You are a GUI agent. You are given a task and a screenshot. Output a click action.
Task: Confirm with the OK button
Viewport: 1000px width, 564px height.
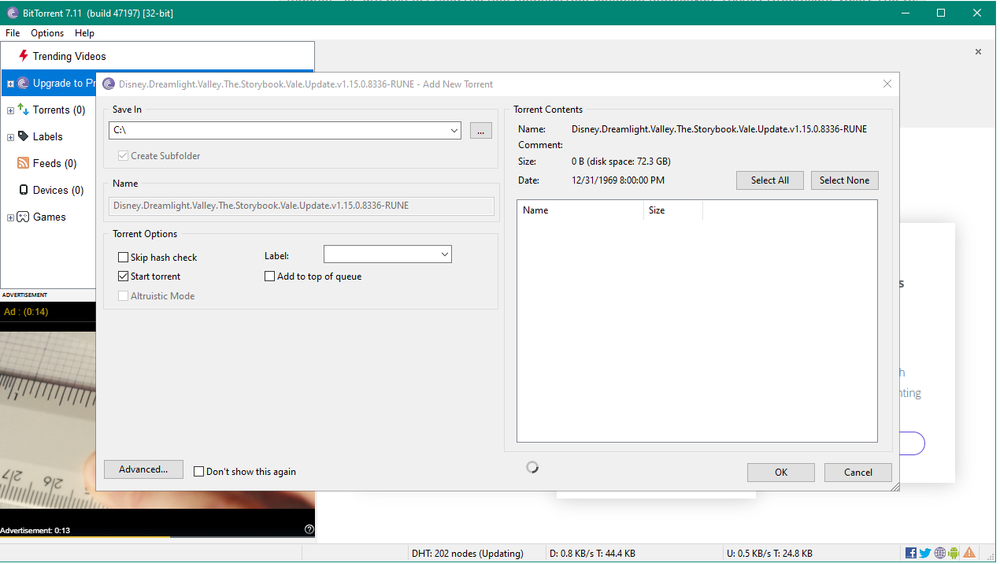781,472
